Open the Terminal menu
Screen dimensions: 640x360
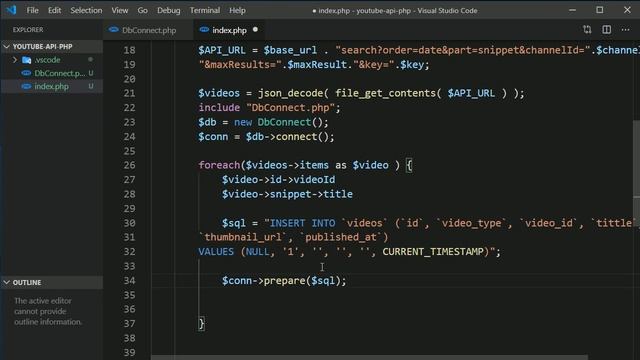coord(204,10)
